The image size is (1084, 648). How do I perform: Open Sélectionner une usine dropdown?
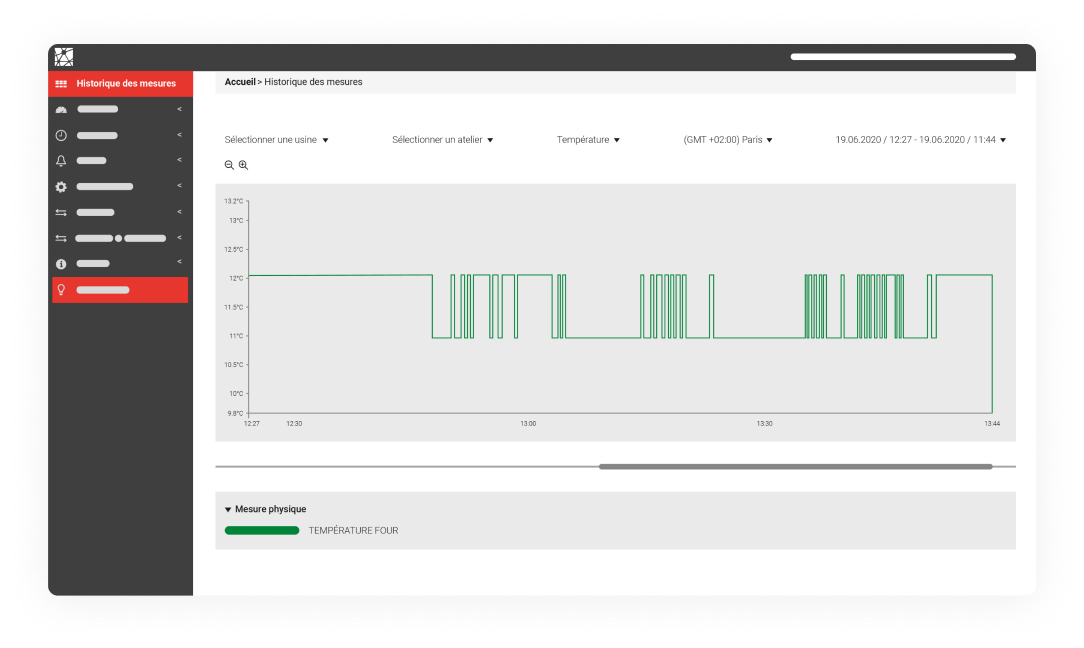pos(277,140)
